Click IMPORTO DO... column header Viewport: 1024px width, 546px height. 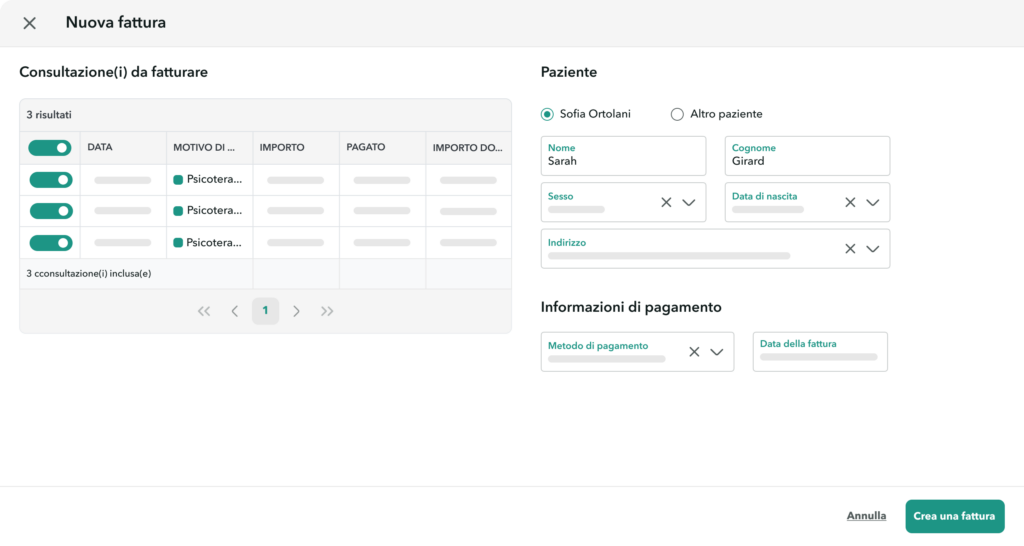pyautogui.click(x=468, y=148)
